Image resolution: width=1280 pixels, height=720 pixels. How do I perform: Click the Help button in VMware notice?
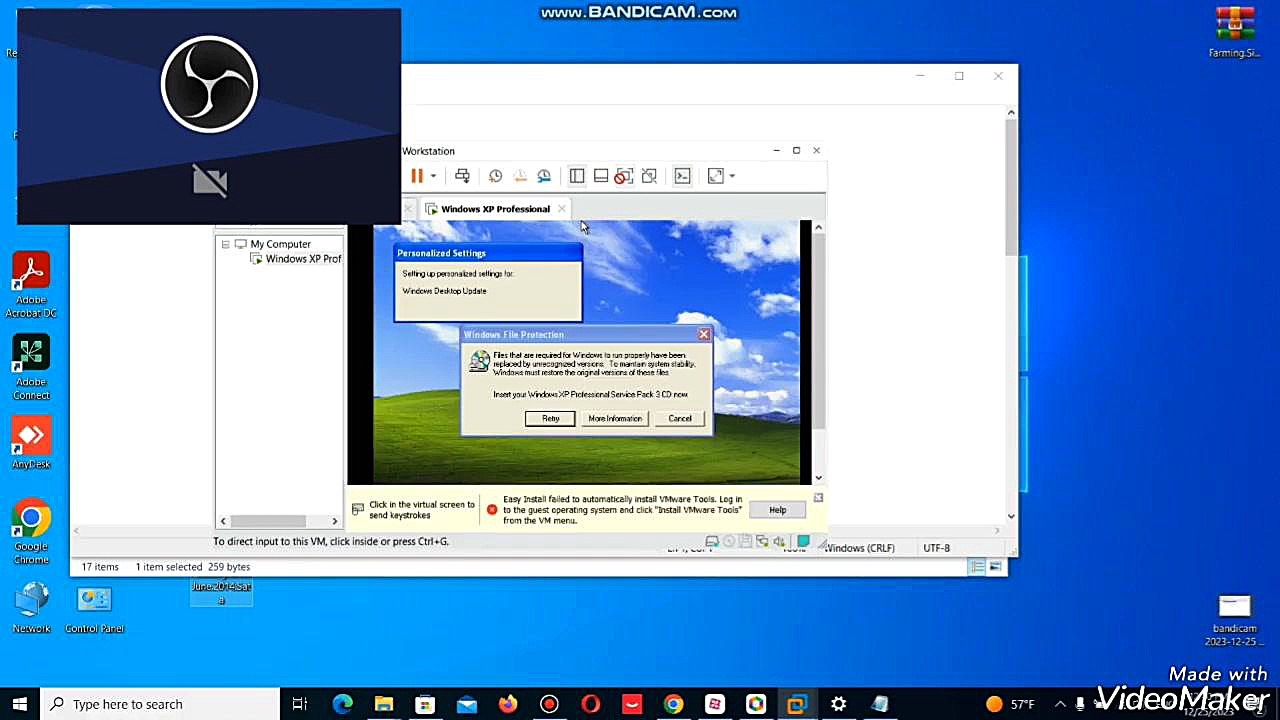click(777, 510)
